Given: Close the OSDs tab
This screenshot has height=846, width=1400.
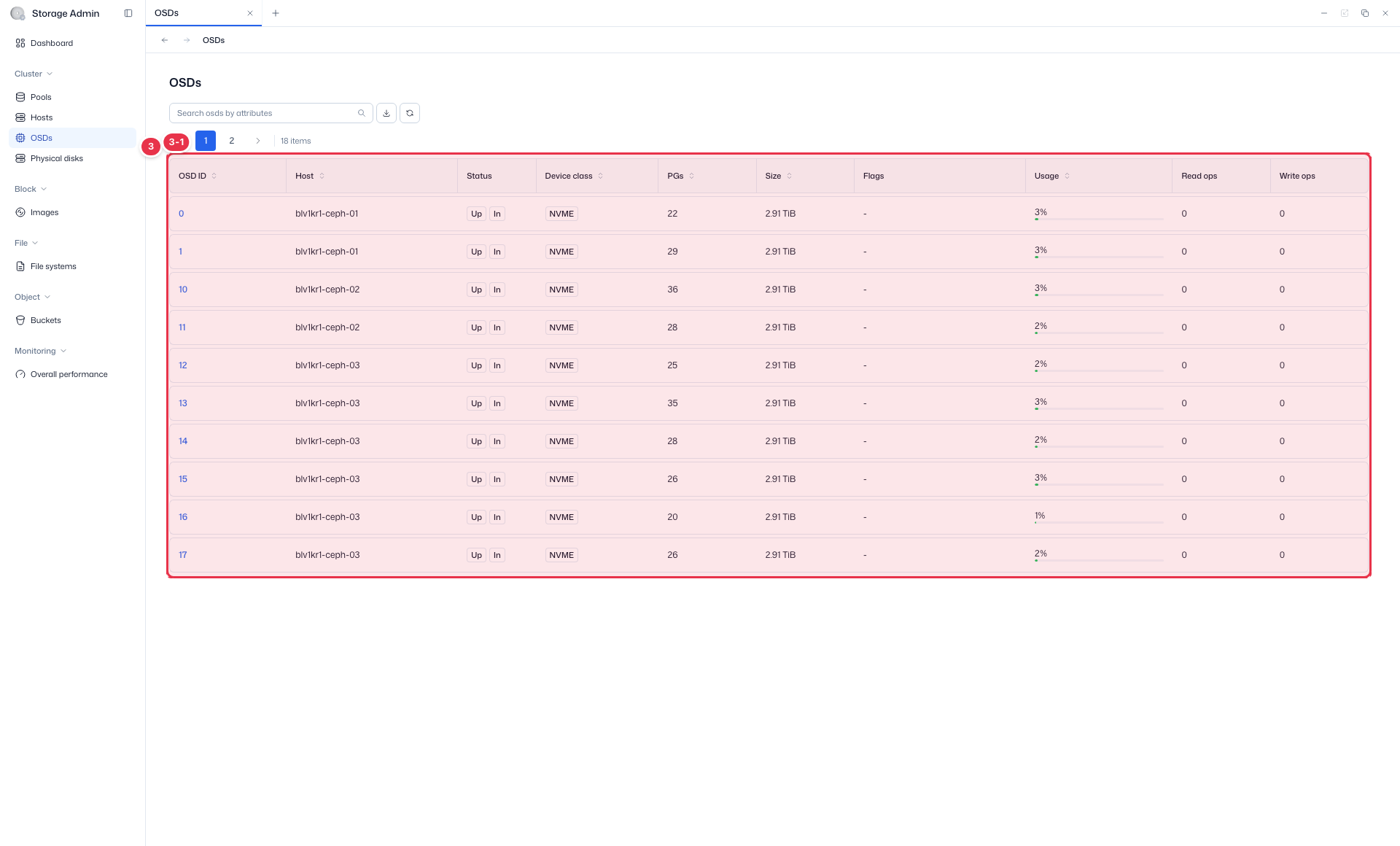Looking at the screenshot, I should pyautogui.click(x=250, y=13).
